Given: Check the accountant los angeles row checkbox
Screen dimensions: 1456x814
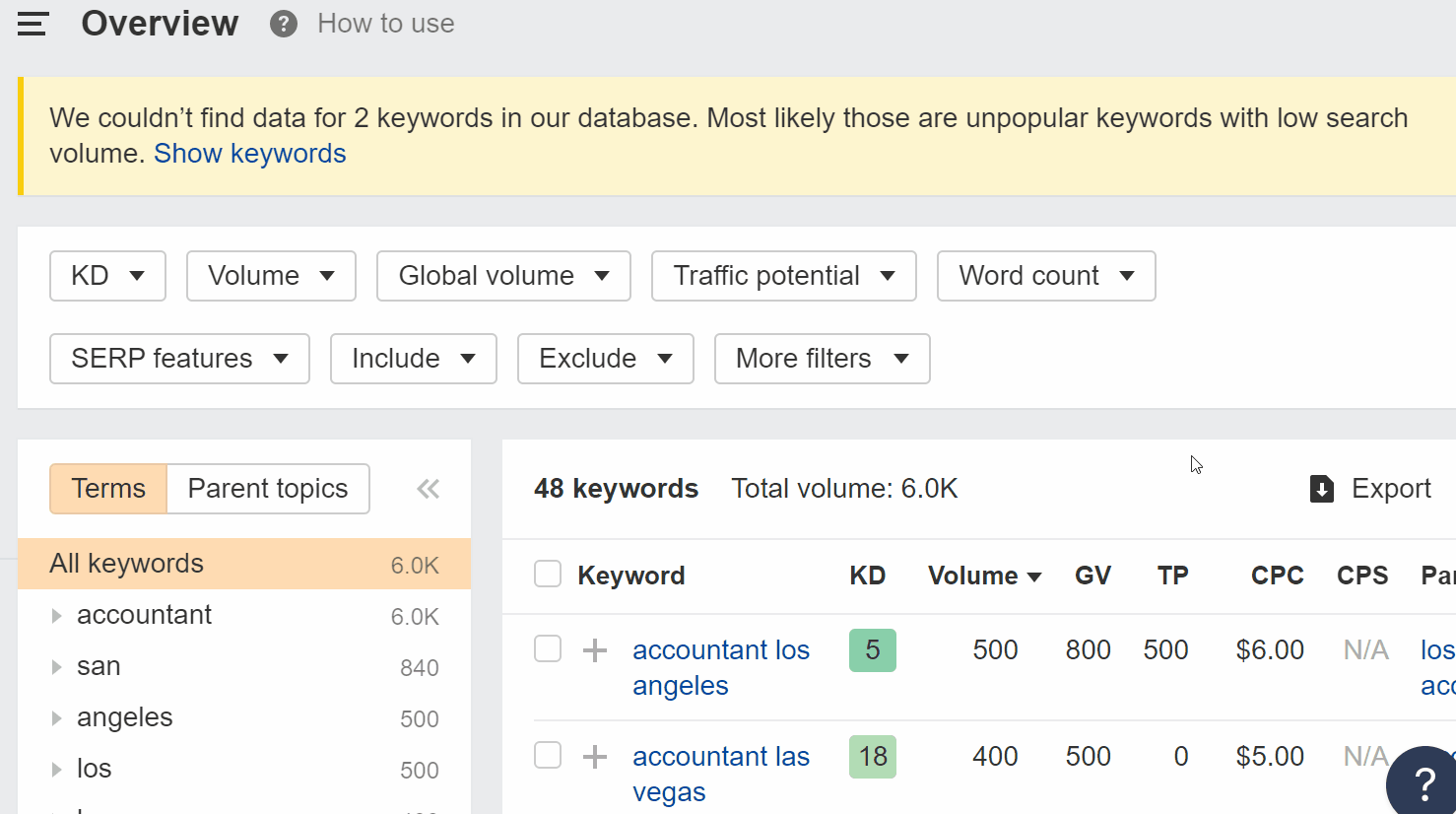Looking at the screenshot, I should (548, 649).
